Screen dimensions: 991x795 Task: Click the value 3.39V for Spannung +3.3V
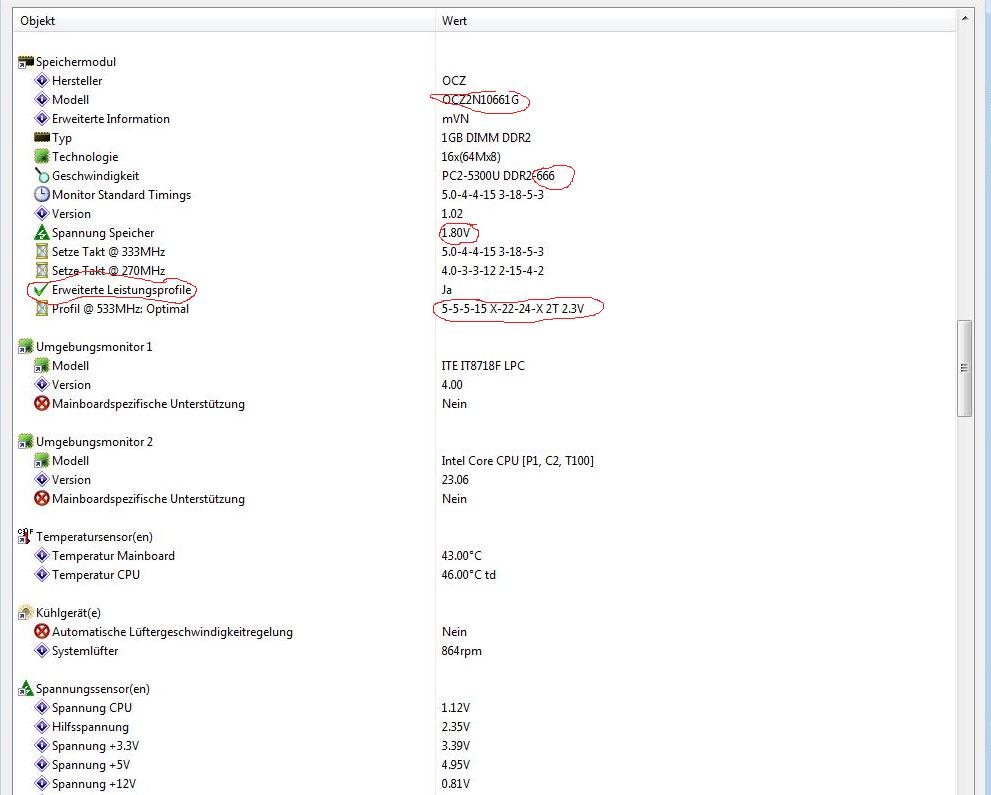click(456, 745)
